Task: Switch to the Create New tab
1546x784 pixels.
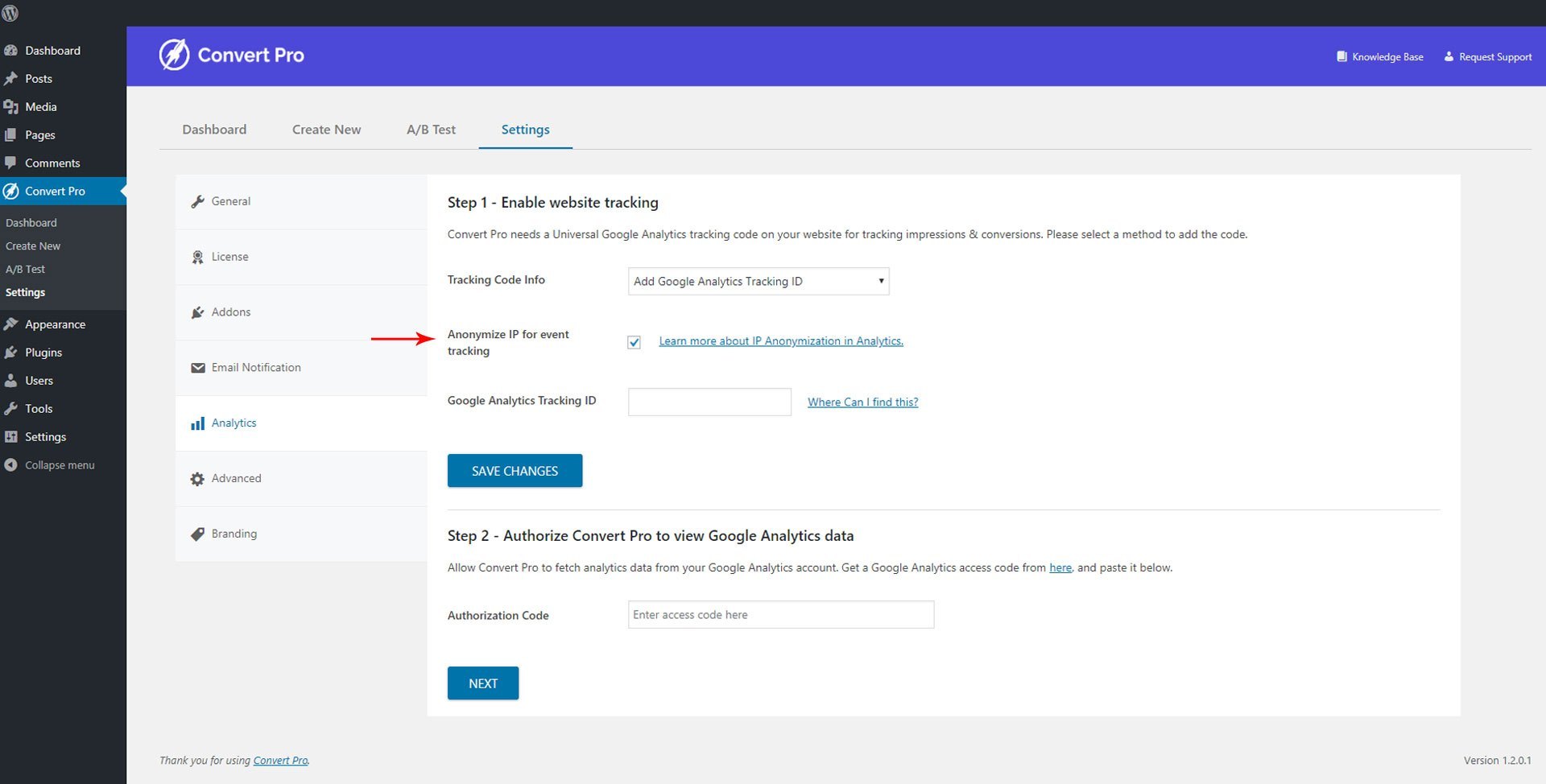Action: (x=326, y=130)
